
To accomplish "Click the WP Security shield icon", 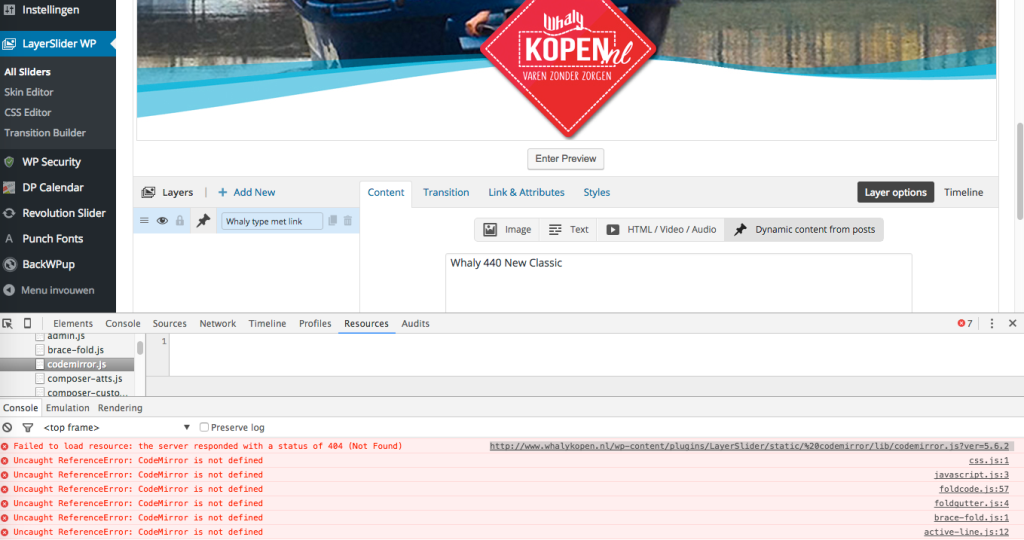I will 9,162.
